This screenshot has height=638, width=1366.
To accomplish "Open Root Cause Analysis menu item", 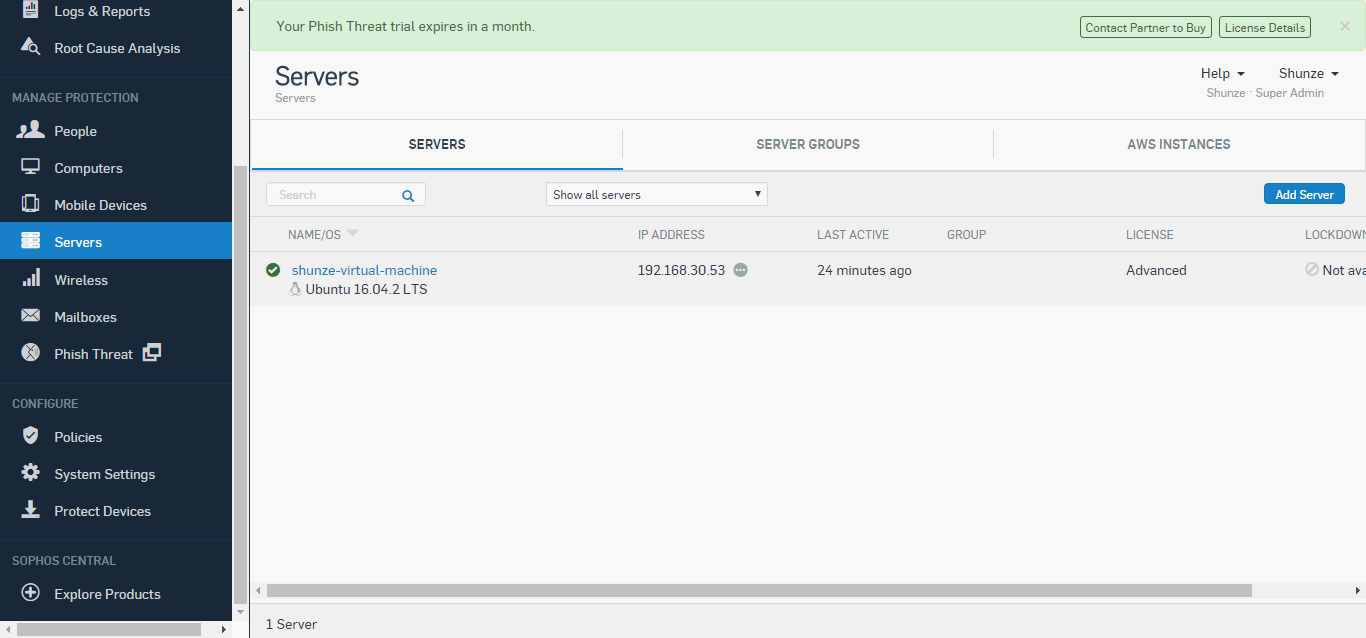I will pos(116,48).
